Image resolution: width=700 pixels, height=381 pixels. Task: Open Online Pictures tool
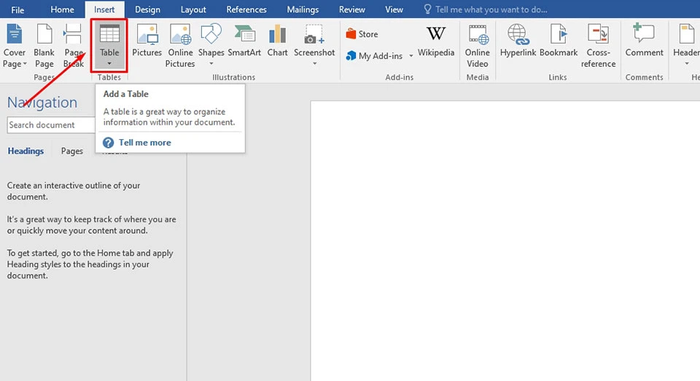click(180, 46)
